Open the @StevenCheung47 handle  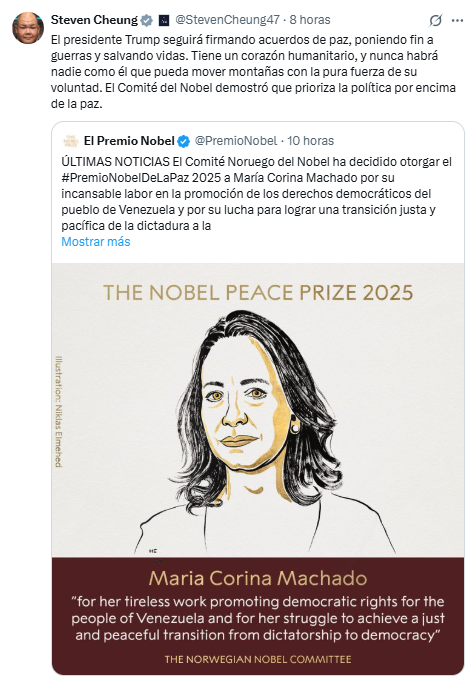(228, 20)
